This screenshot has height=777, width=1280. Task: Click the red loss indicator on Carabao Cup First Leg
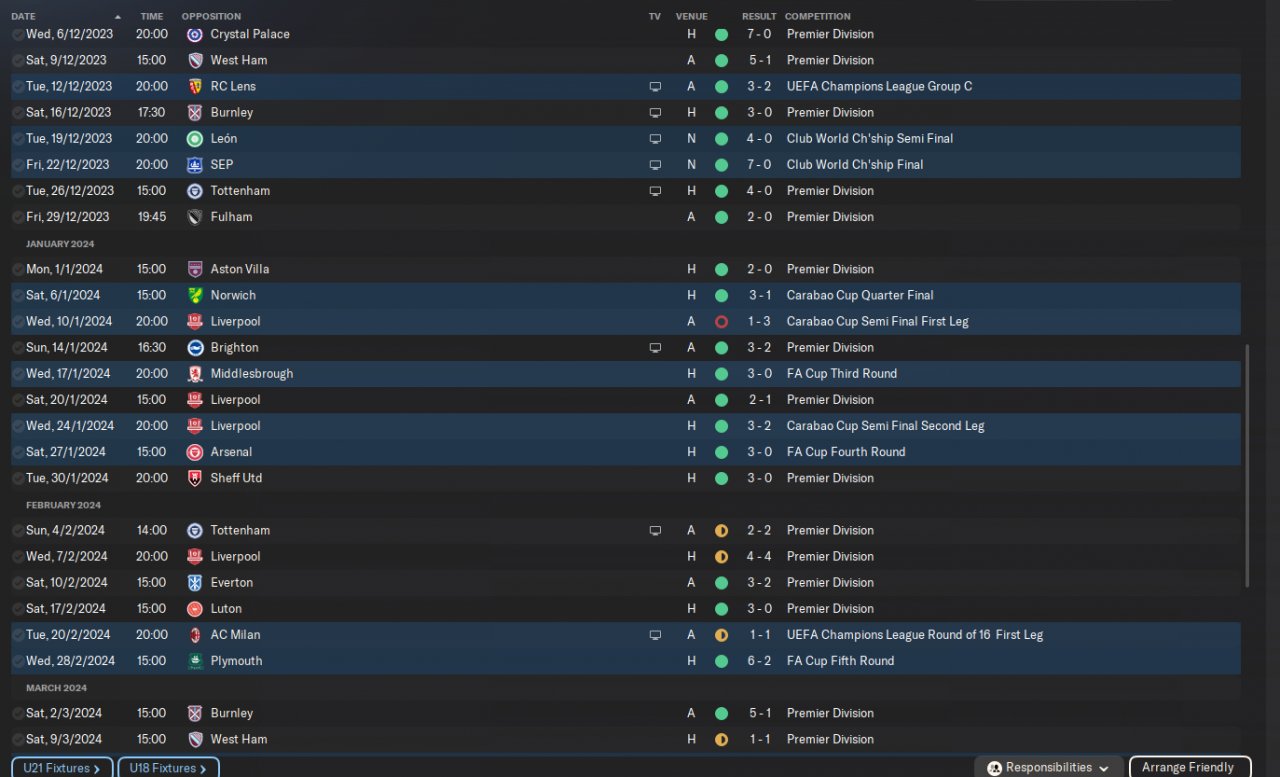click(x=721, y=322)
